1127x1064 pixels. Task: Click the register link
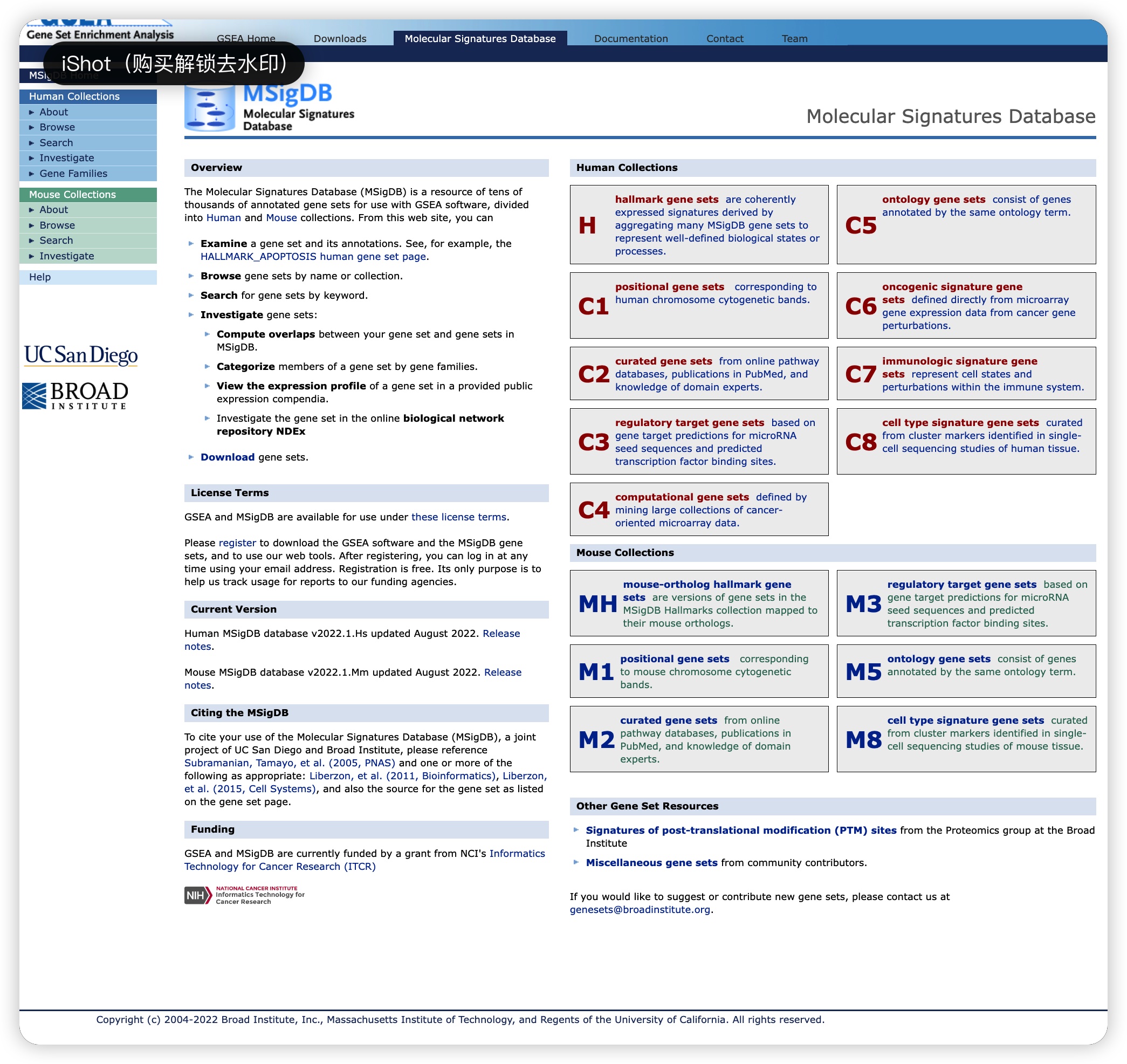(237, 544)
